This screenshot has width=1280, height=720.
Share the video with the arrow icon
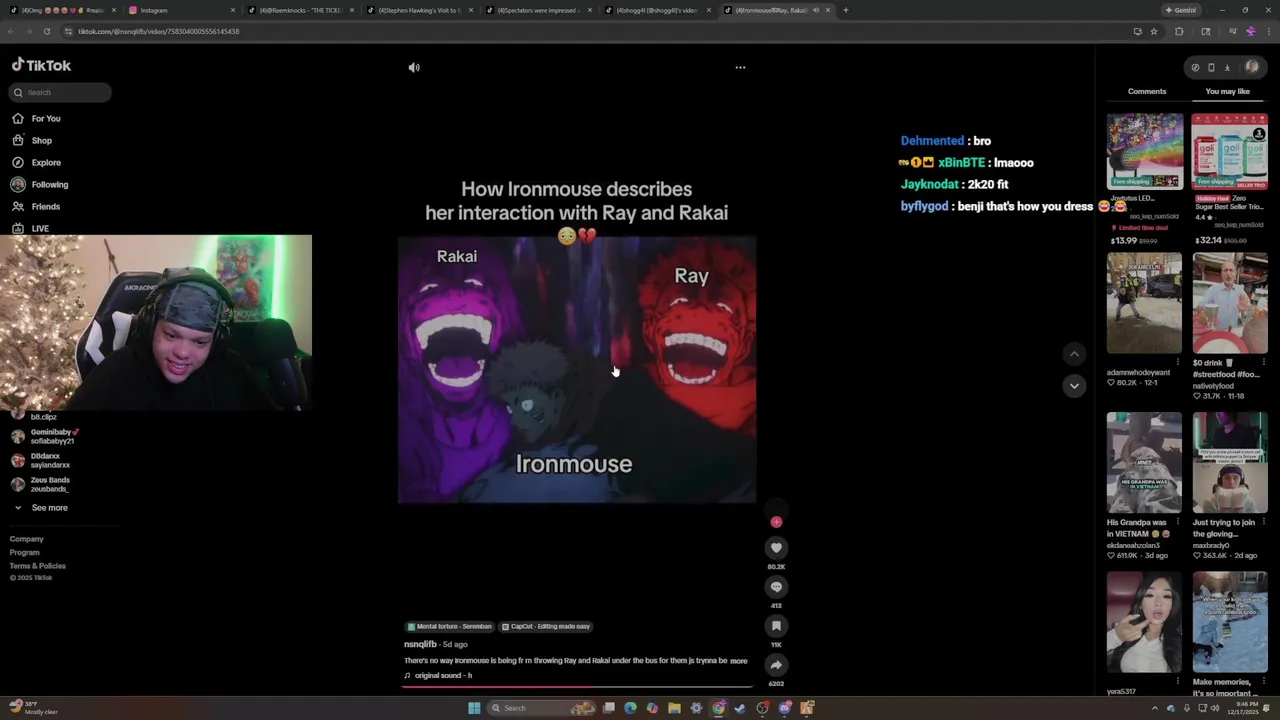point(776,665)
